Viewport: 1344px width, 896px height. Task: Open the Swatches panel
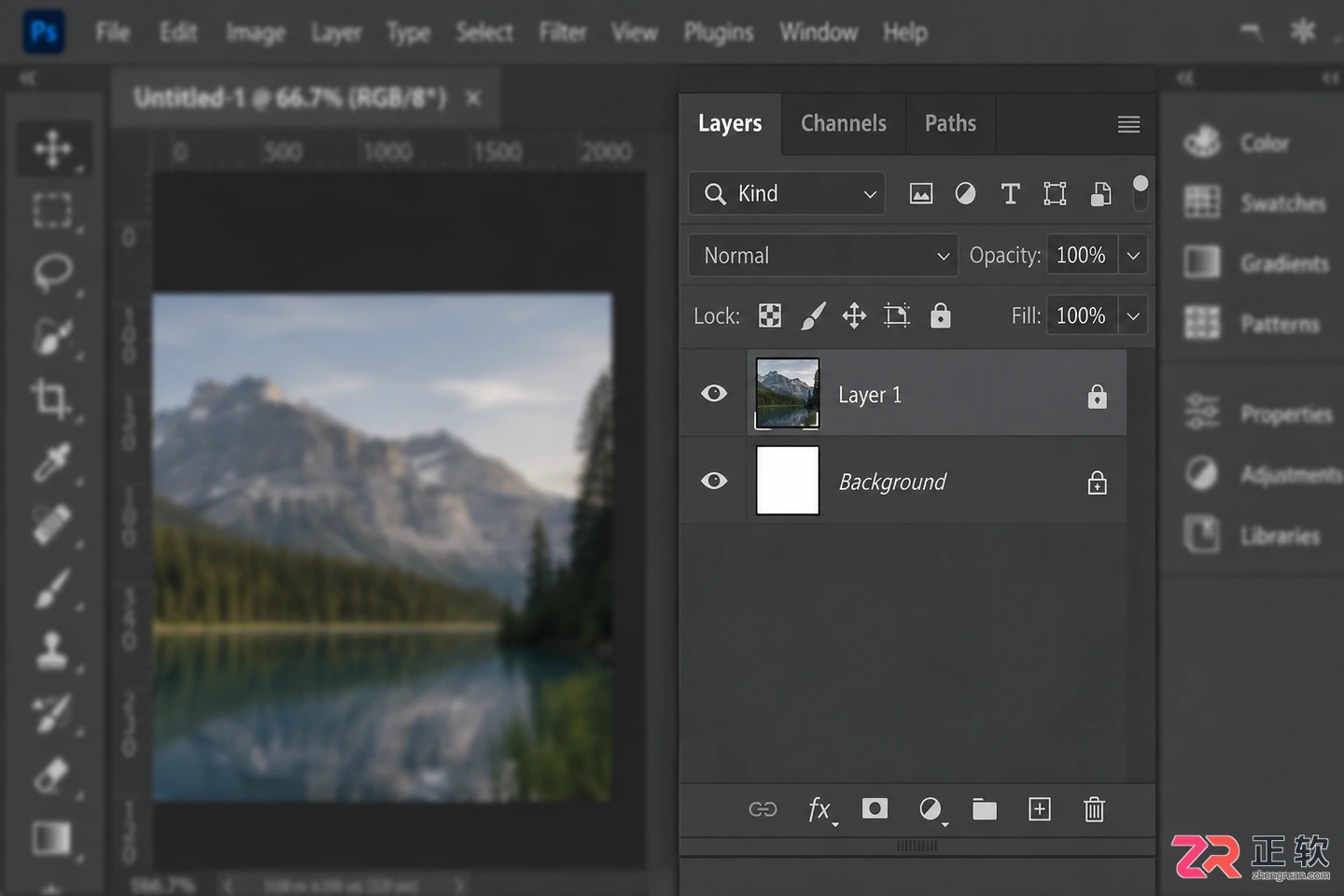(1256, 203)
